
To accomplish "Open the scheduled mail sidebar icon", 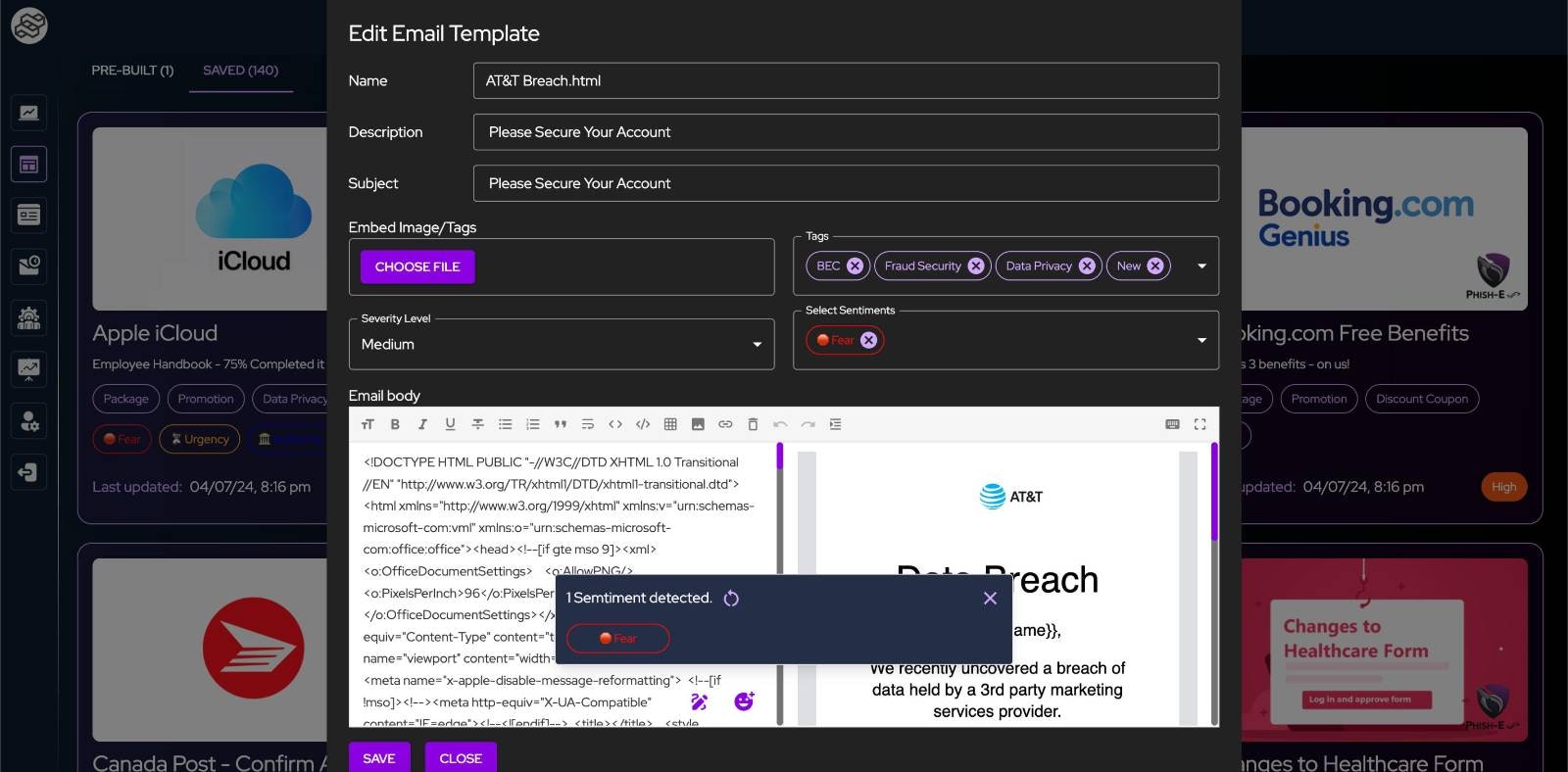I will (29, 265).
